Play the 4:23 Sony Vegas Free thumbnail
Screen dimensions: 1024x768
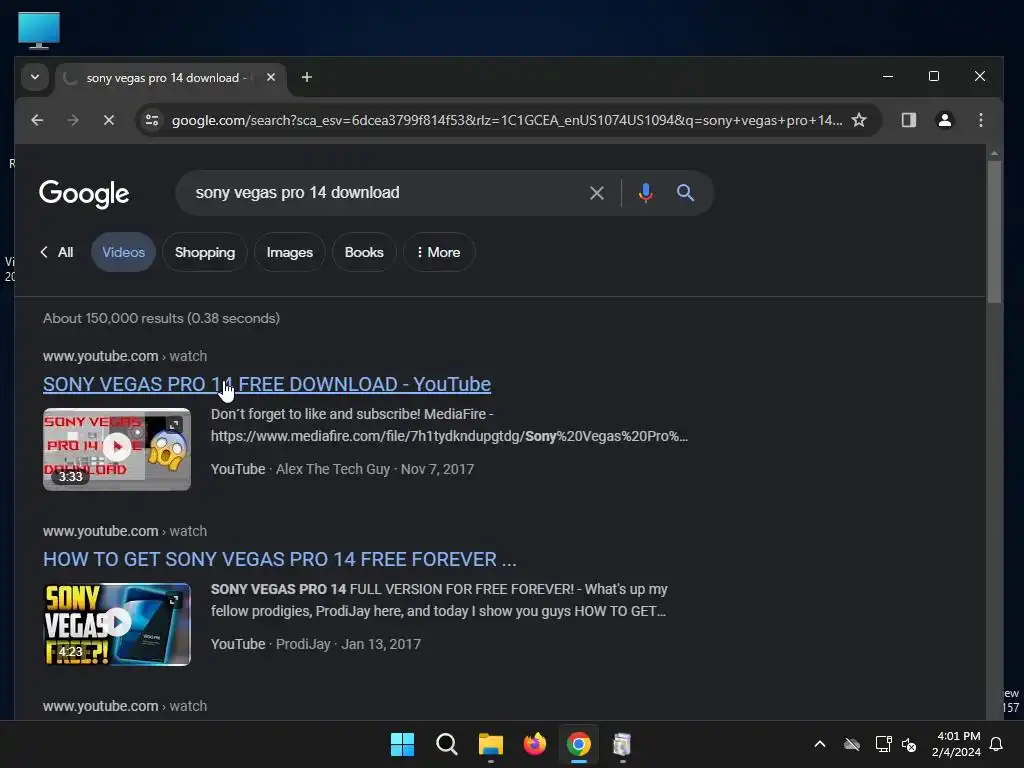tap(117, 624)
